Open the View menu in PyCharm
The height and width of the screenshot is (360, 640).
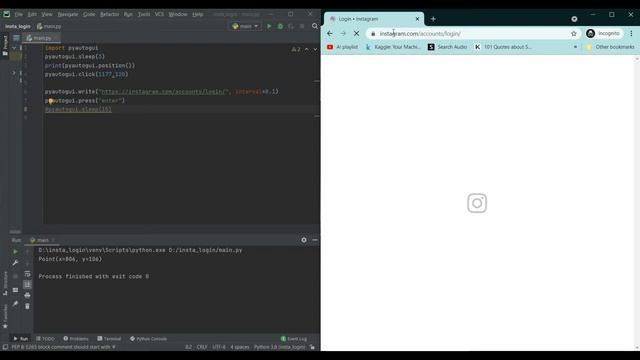pyautogui.click(x=47, y=14)
